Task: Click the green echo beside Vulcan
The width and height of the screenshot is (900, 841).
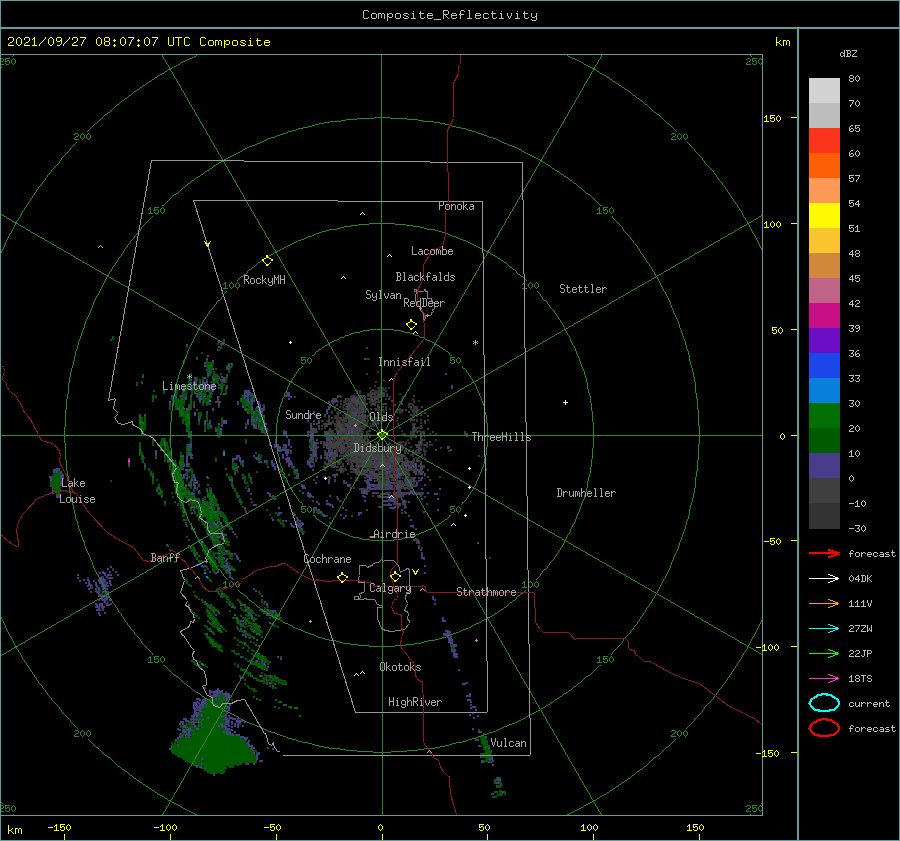Action: pos(486,748)
